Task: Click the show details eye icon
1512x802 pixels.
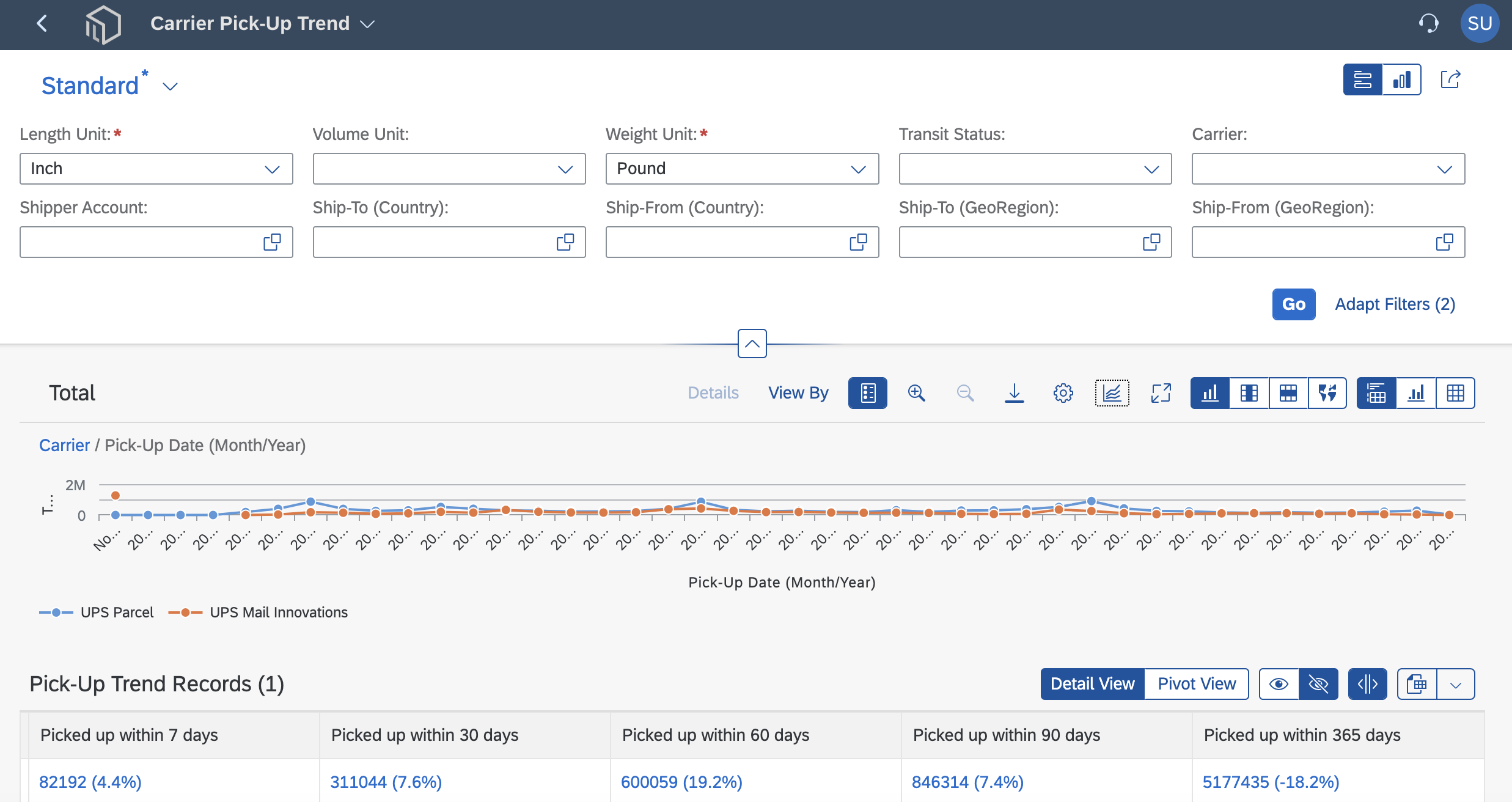Action: click(x=1279, y=684)
